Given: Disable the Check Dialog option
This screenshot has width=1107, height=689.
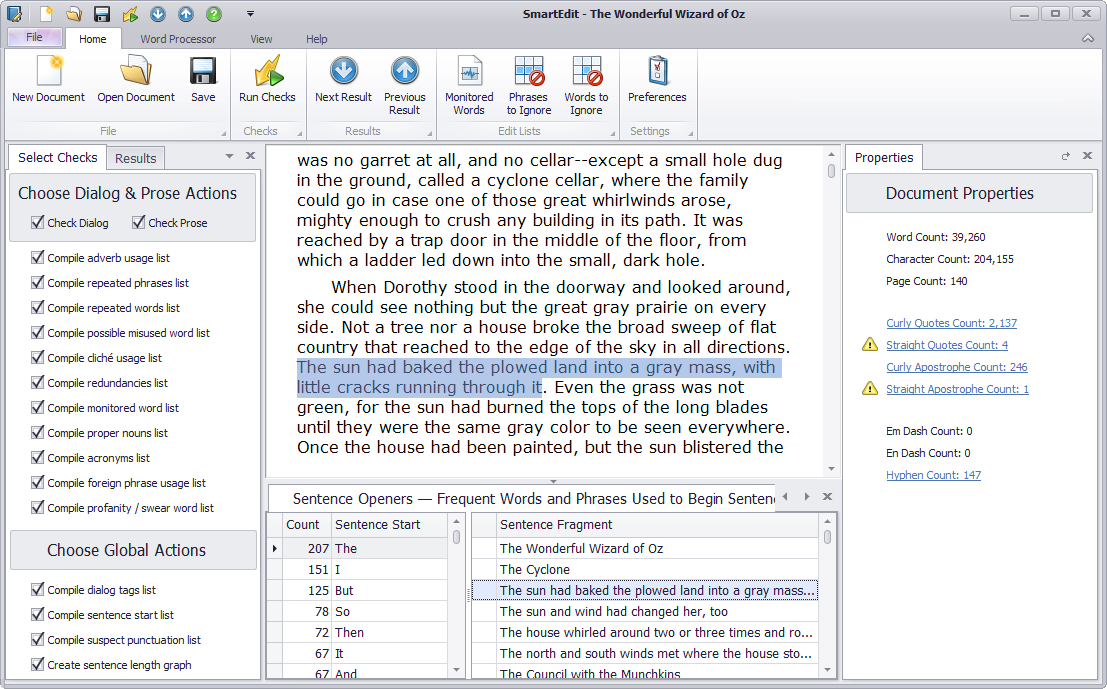Looking at the screenshot, I should tap(37, 222).
